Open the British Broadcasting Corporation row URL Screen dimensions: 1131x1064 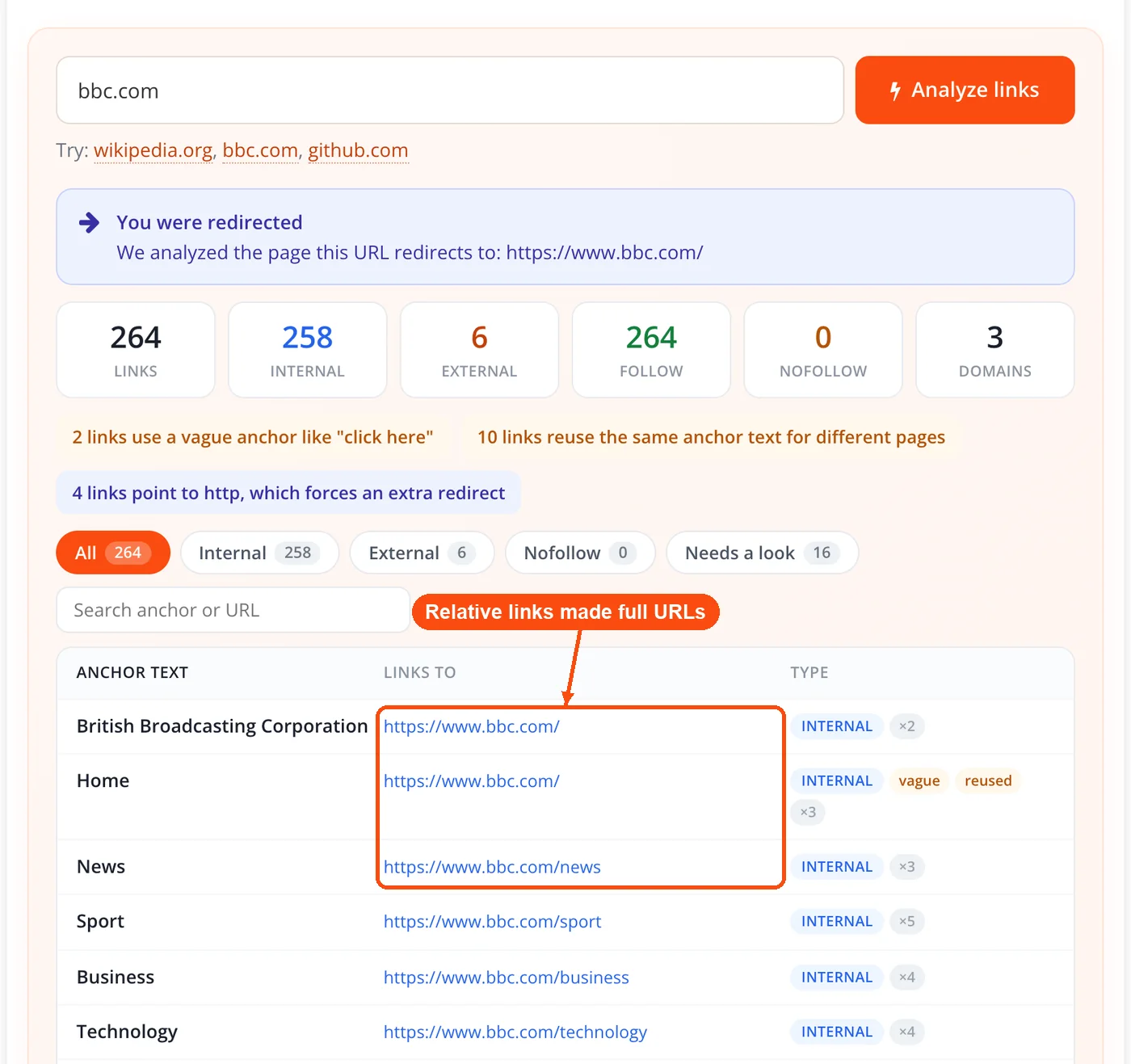tap(472, 726)
